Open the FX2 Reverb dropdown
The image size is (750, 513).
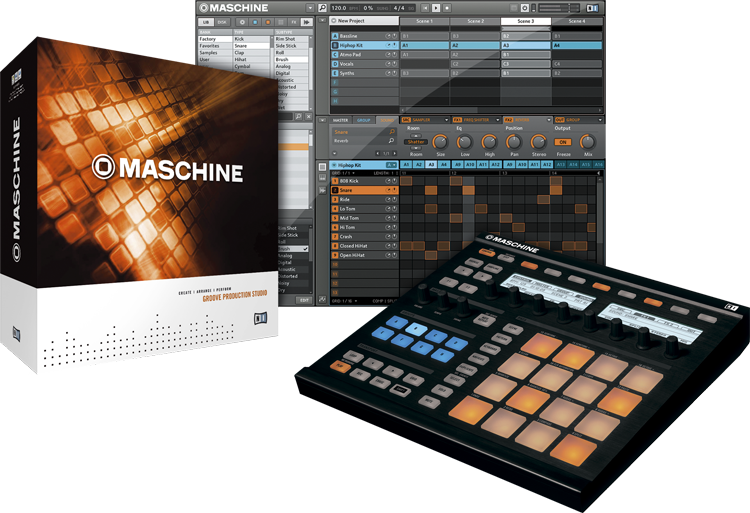point(549,120)
